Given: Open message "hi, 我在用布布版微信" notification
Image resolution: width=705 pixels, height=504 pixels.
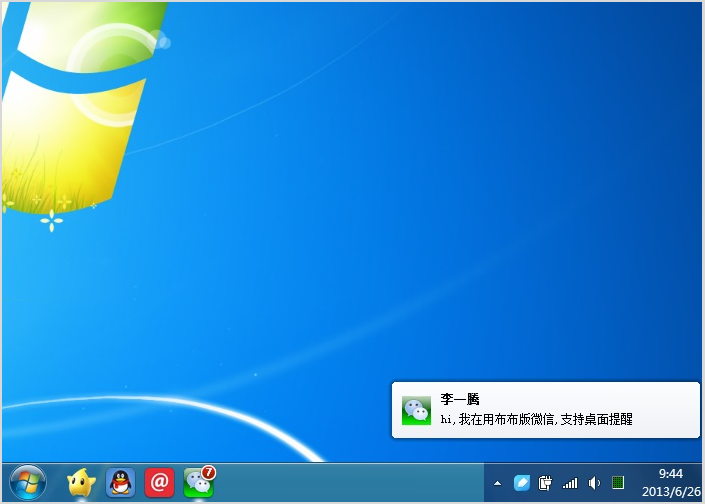Looking at the screenshot, I should 536,419.
